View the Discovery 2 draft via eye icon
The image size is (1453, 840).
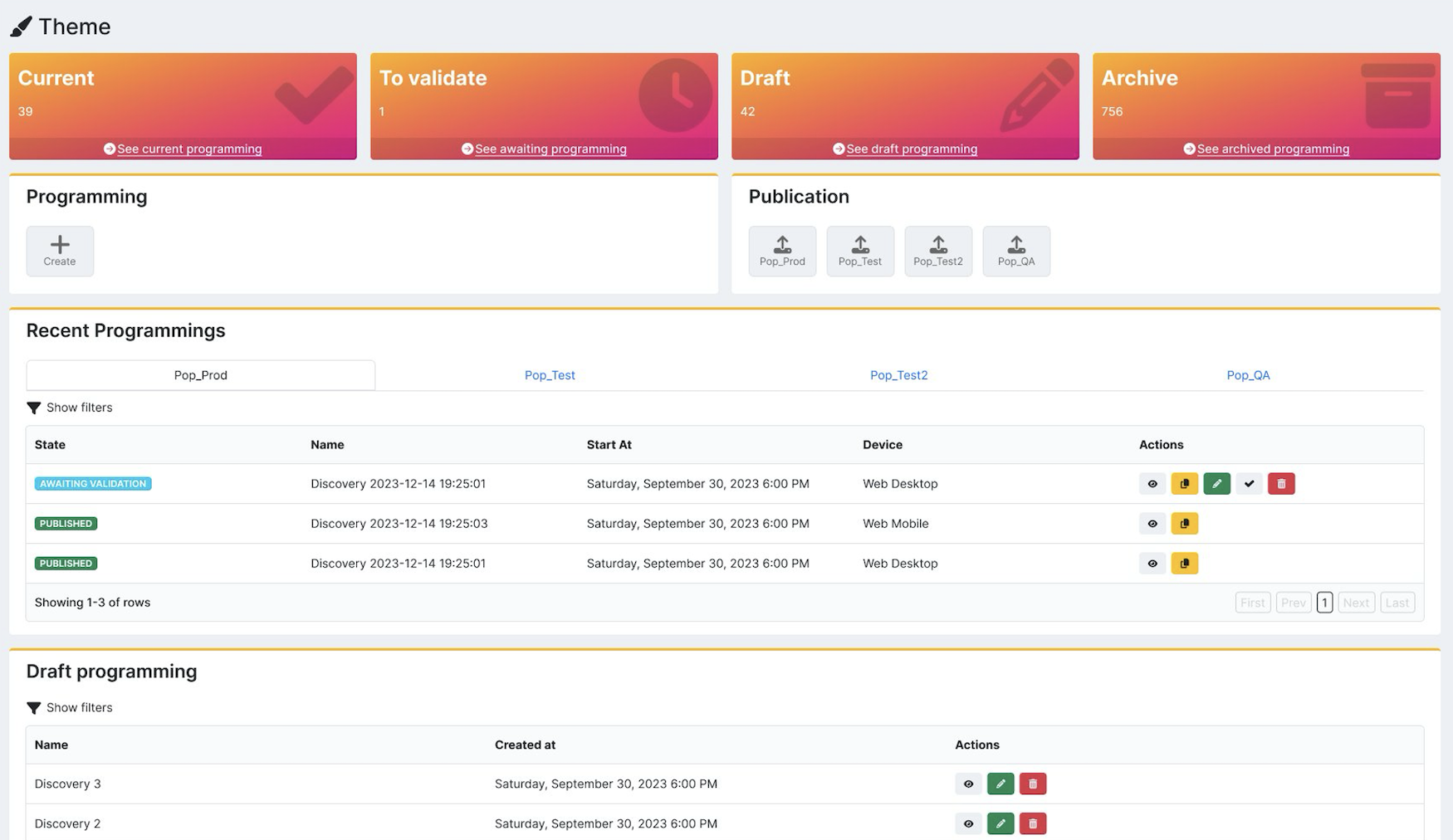(x=968, y=823)
